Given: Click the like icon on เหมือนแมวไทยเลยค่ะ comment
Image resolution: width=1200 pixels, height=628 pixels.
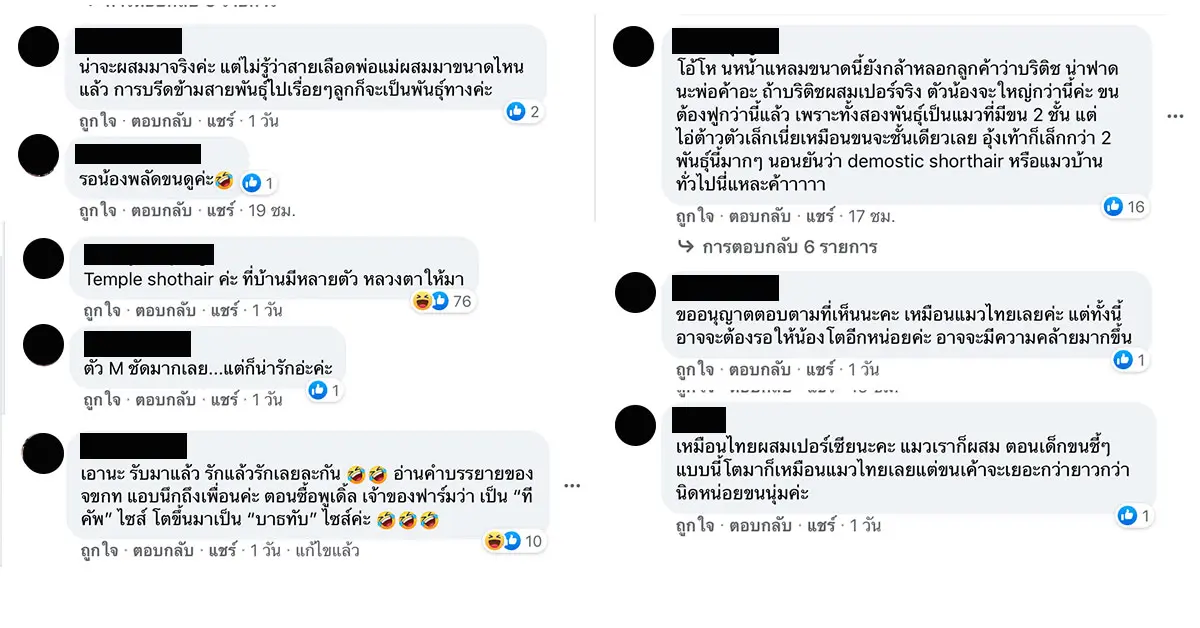Looking at the screenshot, I should coord(1123,360).
